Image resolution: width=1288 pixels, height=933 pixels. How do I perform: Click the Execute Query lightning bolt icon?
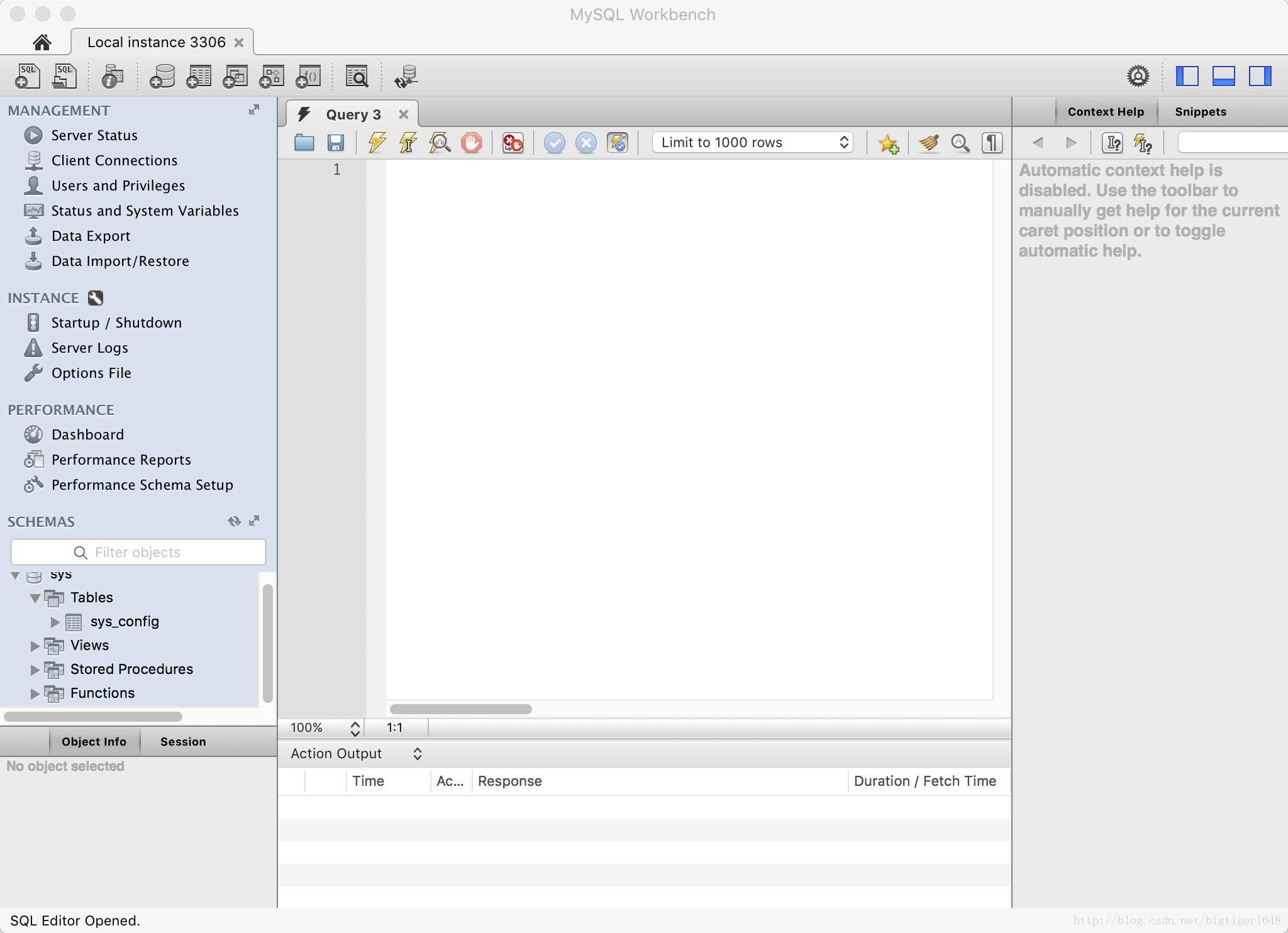point(377,142)
